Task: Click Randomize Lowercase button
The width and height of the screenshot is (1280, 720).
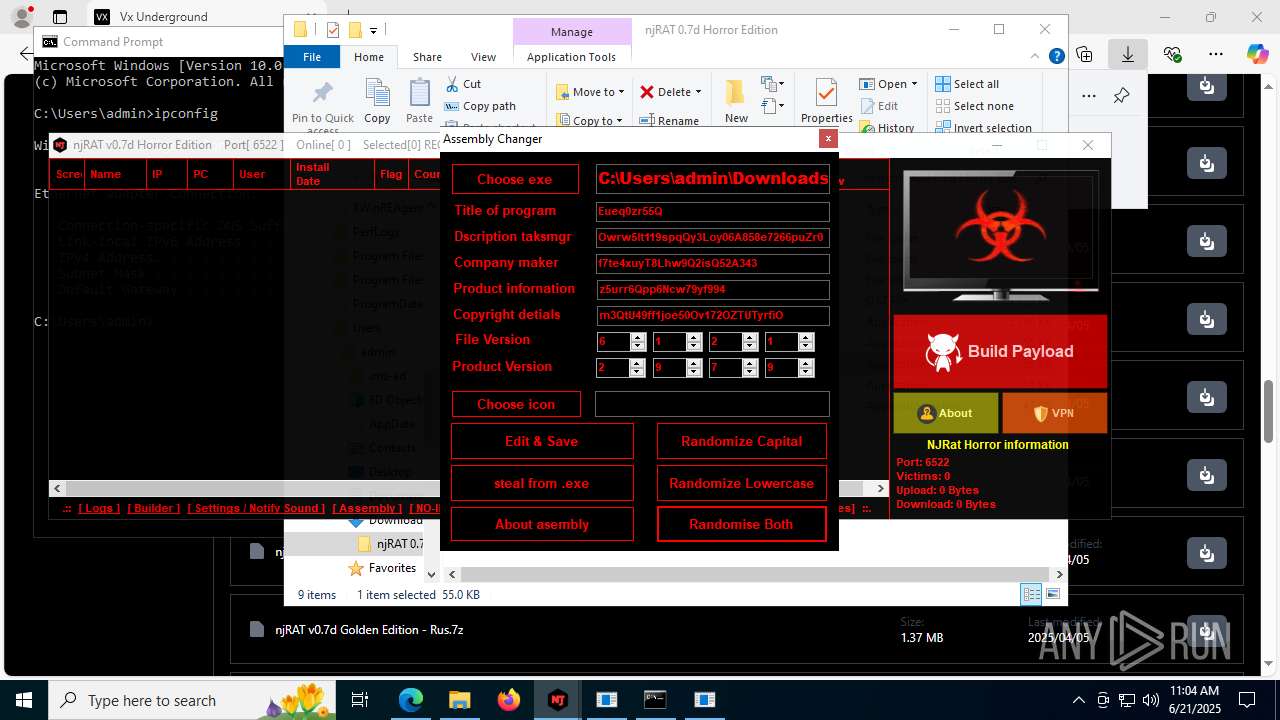Action: tap(741, 483)
